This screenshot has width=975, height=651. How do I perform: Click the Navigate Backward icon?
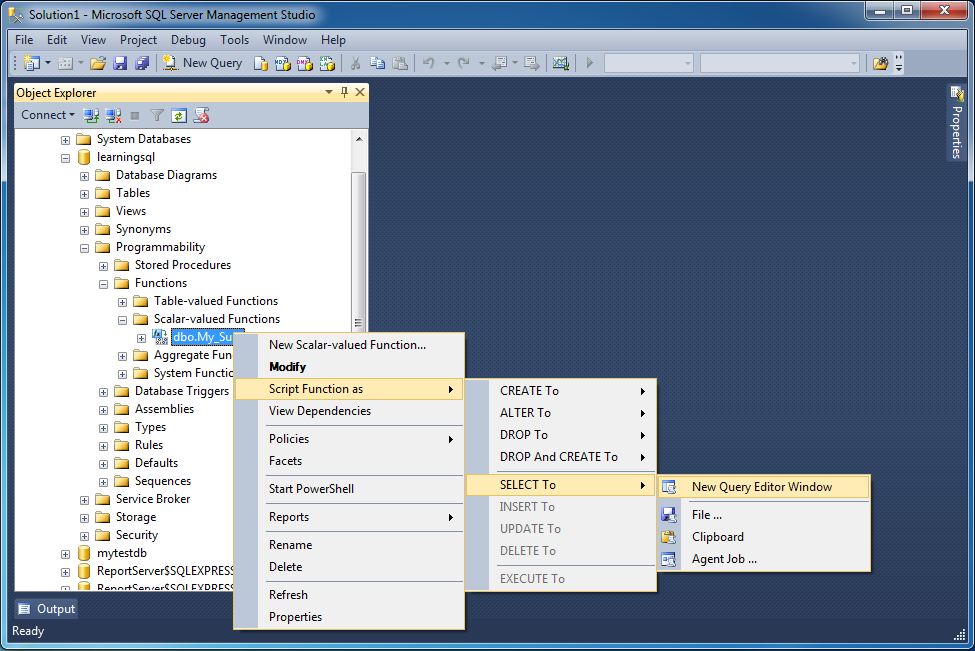click(x=499, y=63)
